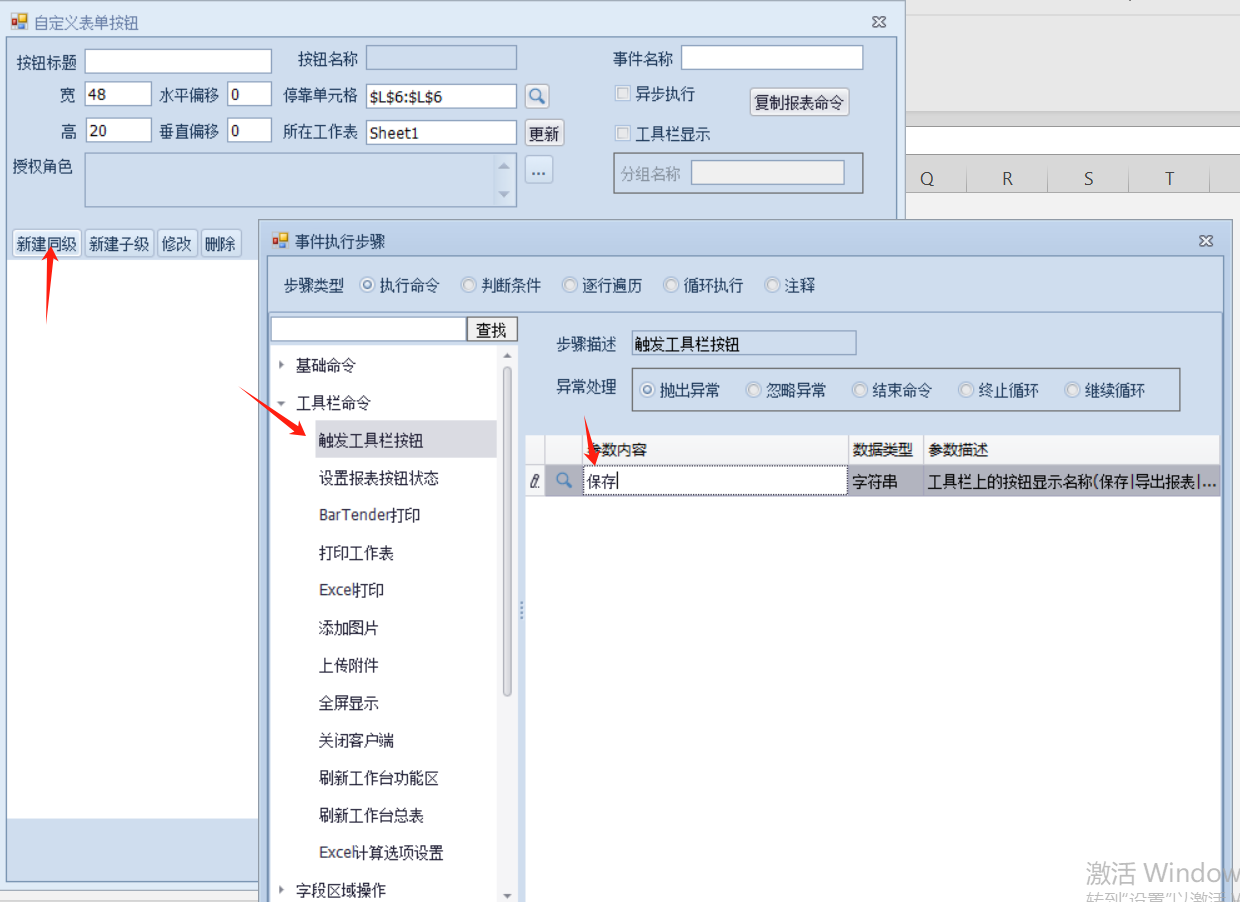Close the 事件执行步骤 dialog
Screen dimensions: 1240x902
[1206, 241]
